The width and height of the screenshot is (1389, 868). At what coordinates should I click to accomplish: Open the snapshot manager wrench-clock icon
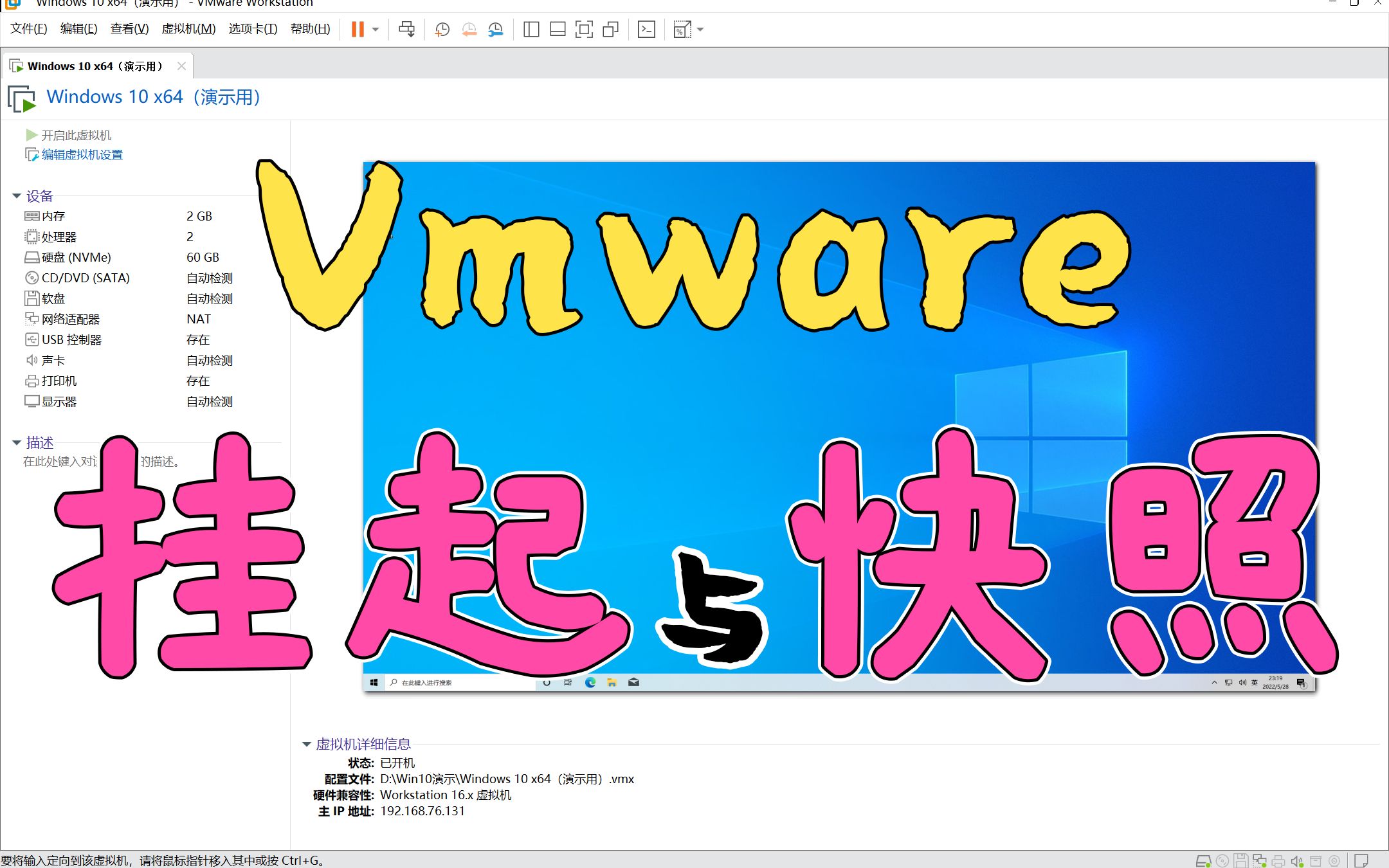point(495,30)
